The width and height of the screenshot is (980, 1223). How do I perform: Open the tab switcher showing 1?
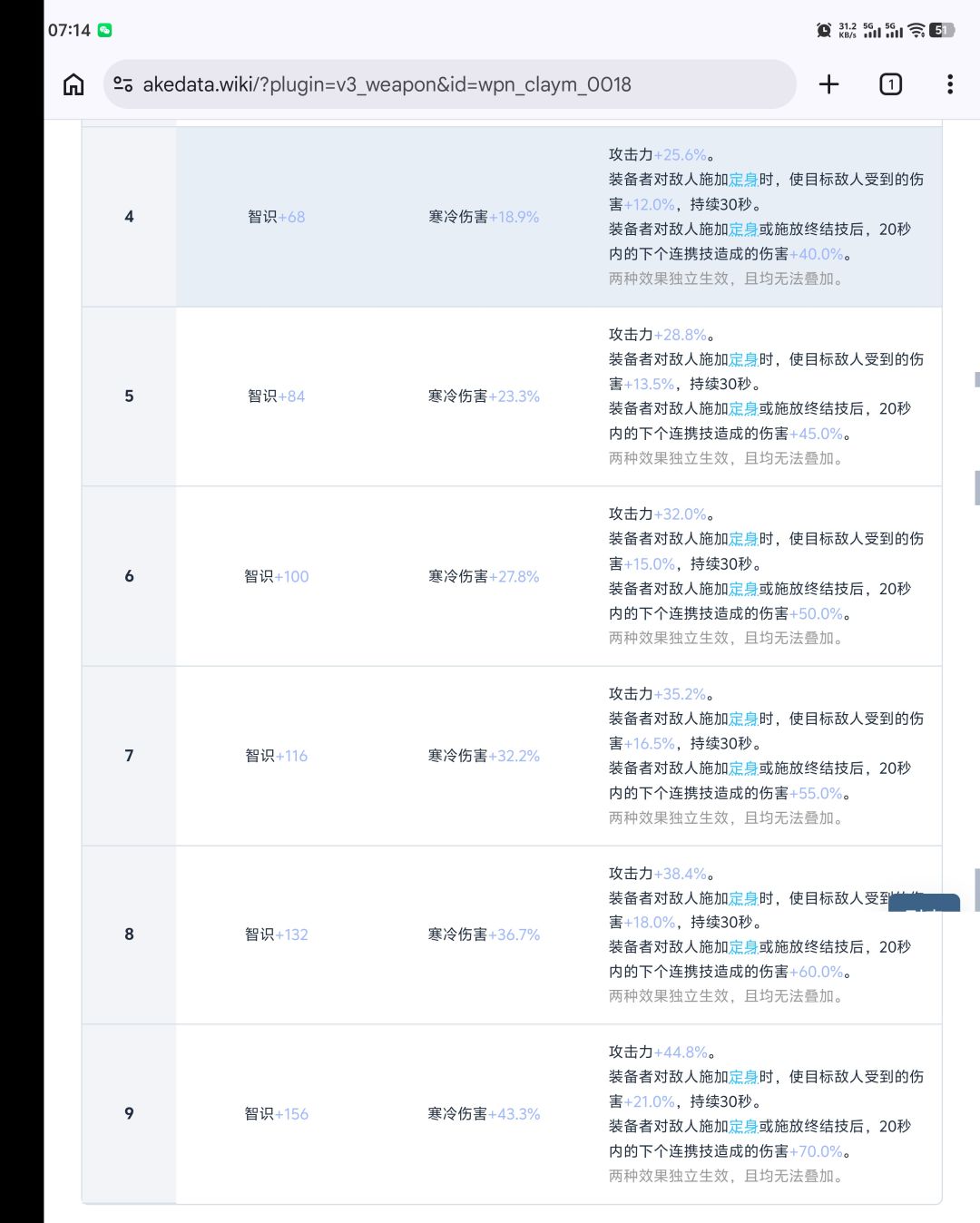tap(890, 84)
